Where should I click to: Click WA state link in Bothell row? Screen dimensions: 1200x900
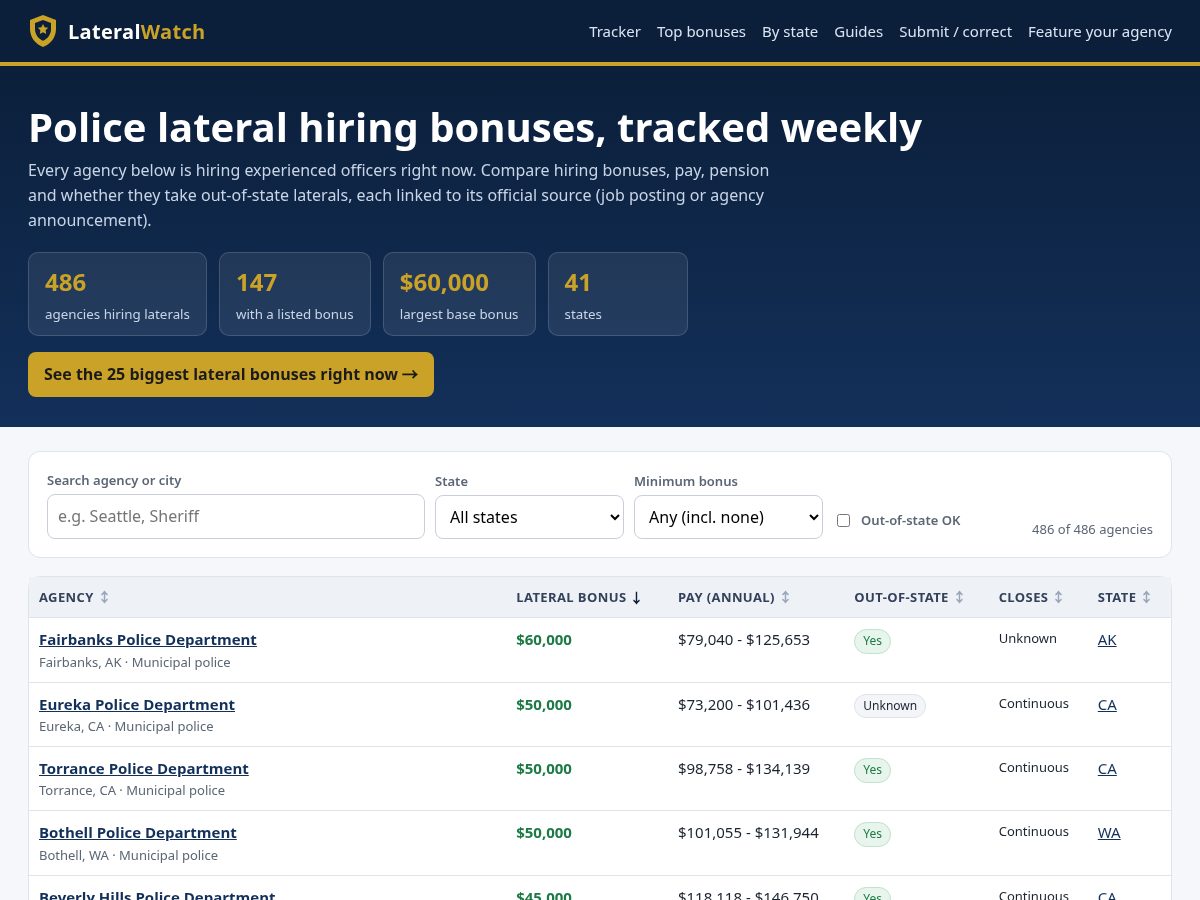tap(1109, 832)
